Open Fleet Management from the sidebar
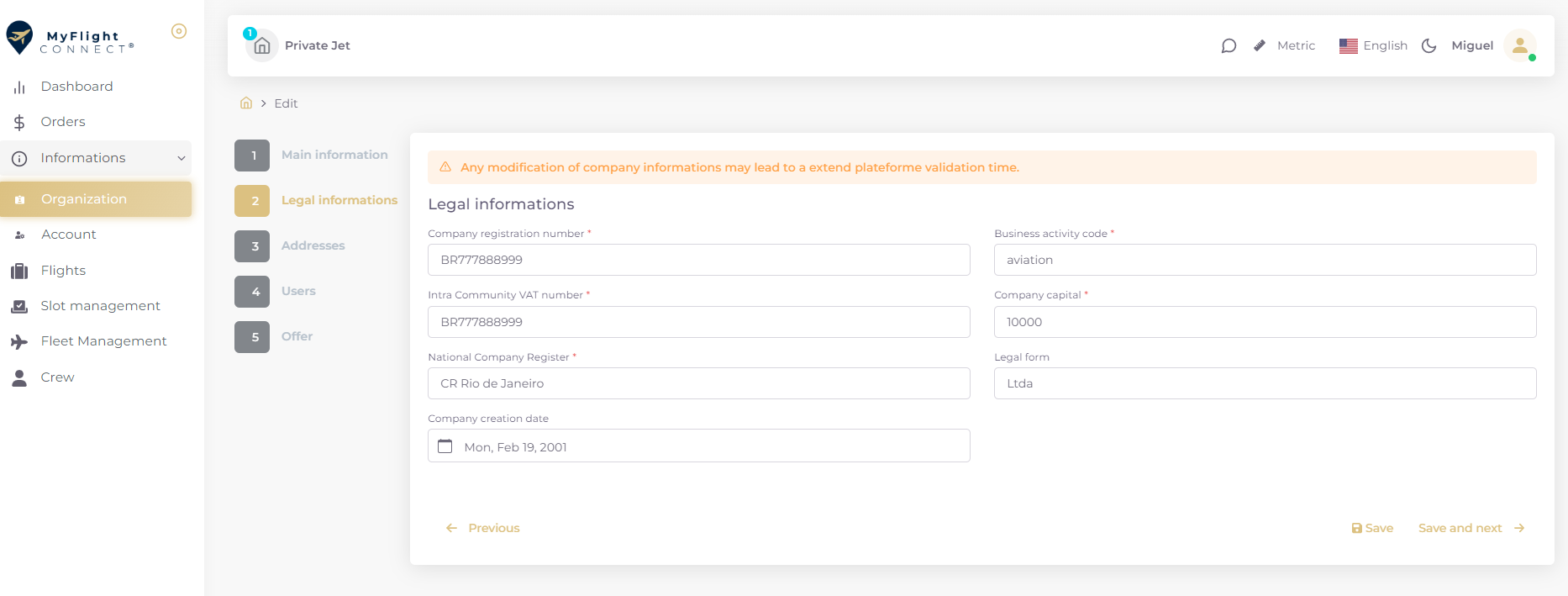1568x596 pixels. tap(103, 341)
